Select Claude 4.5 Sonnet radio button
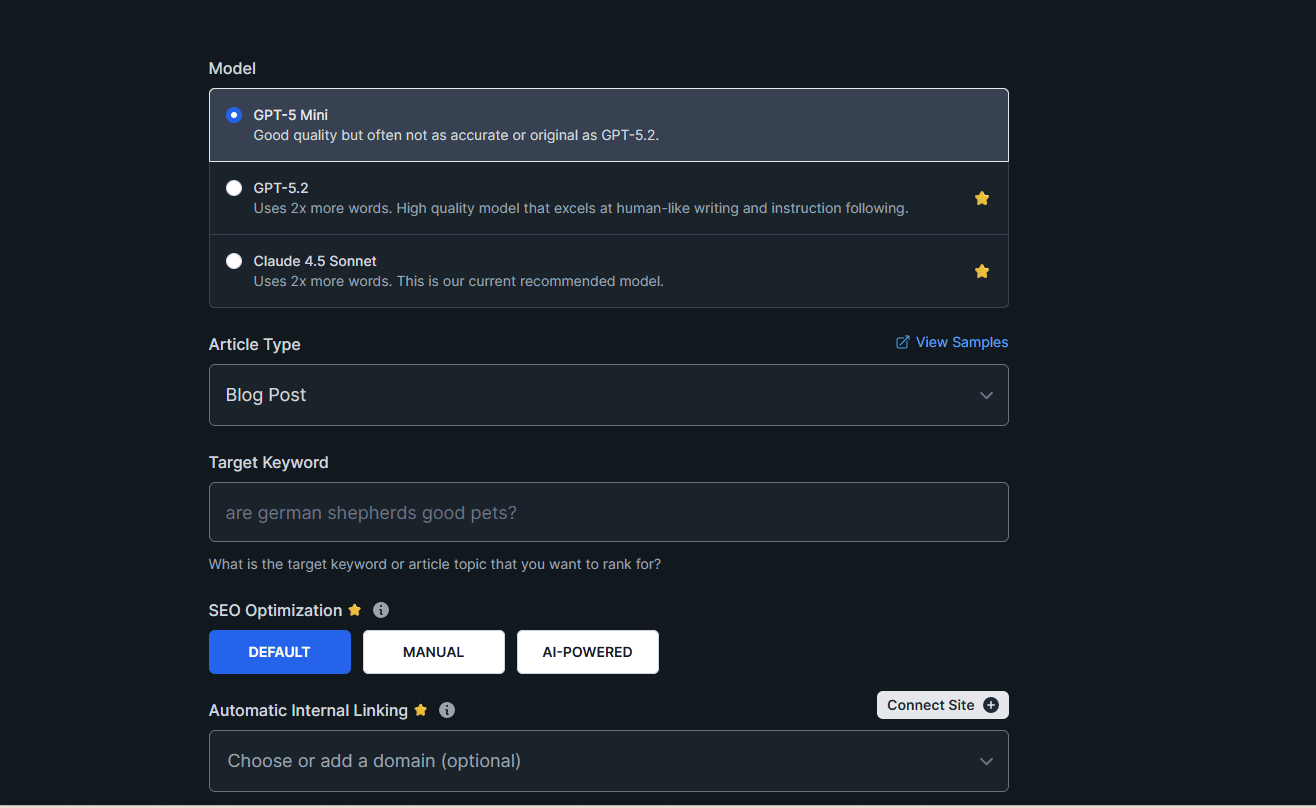Viewport: 1316px width, 808px height. pyautogui.click(x=234, y=261)
